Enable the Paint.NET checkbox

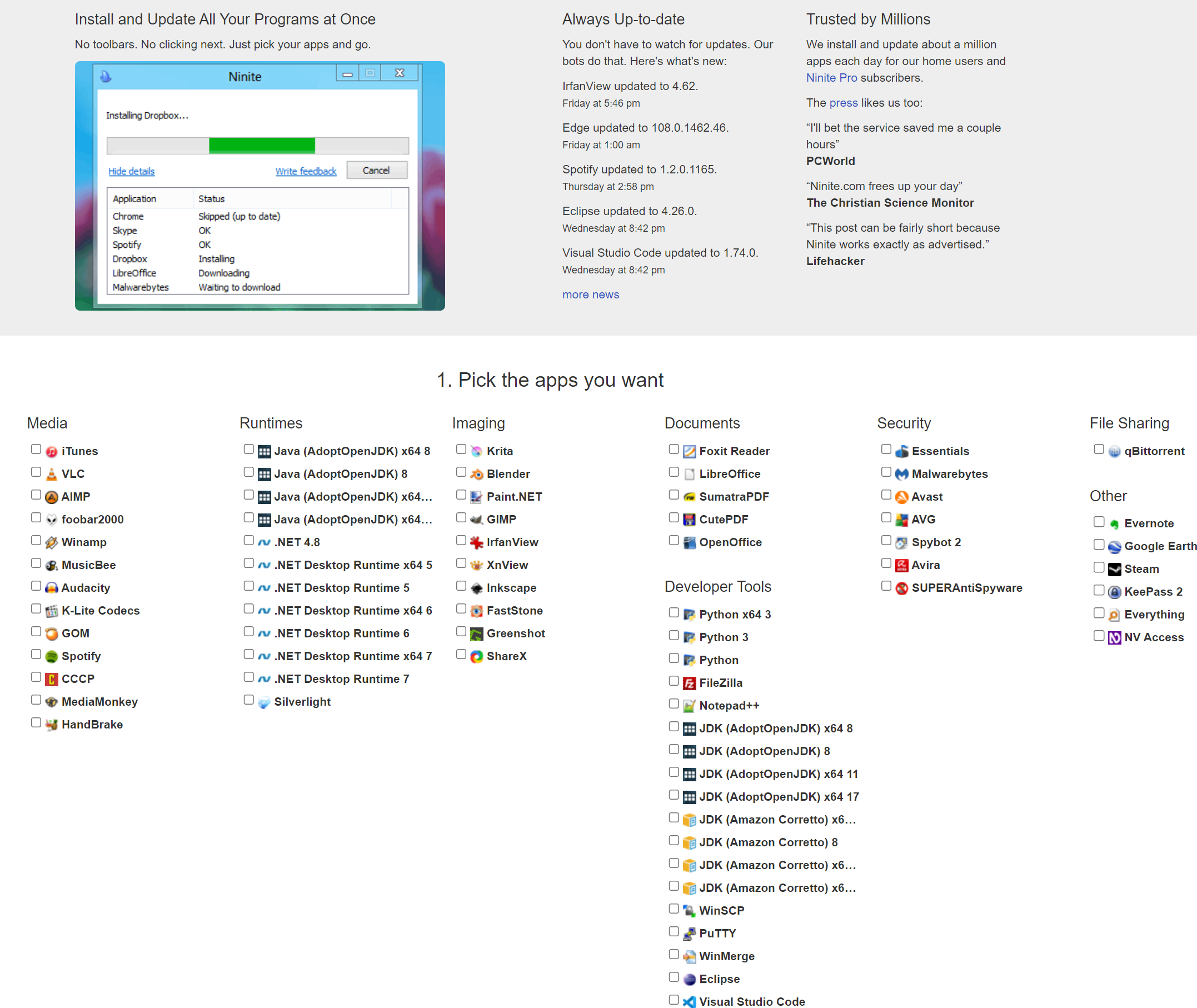point(461,495)
